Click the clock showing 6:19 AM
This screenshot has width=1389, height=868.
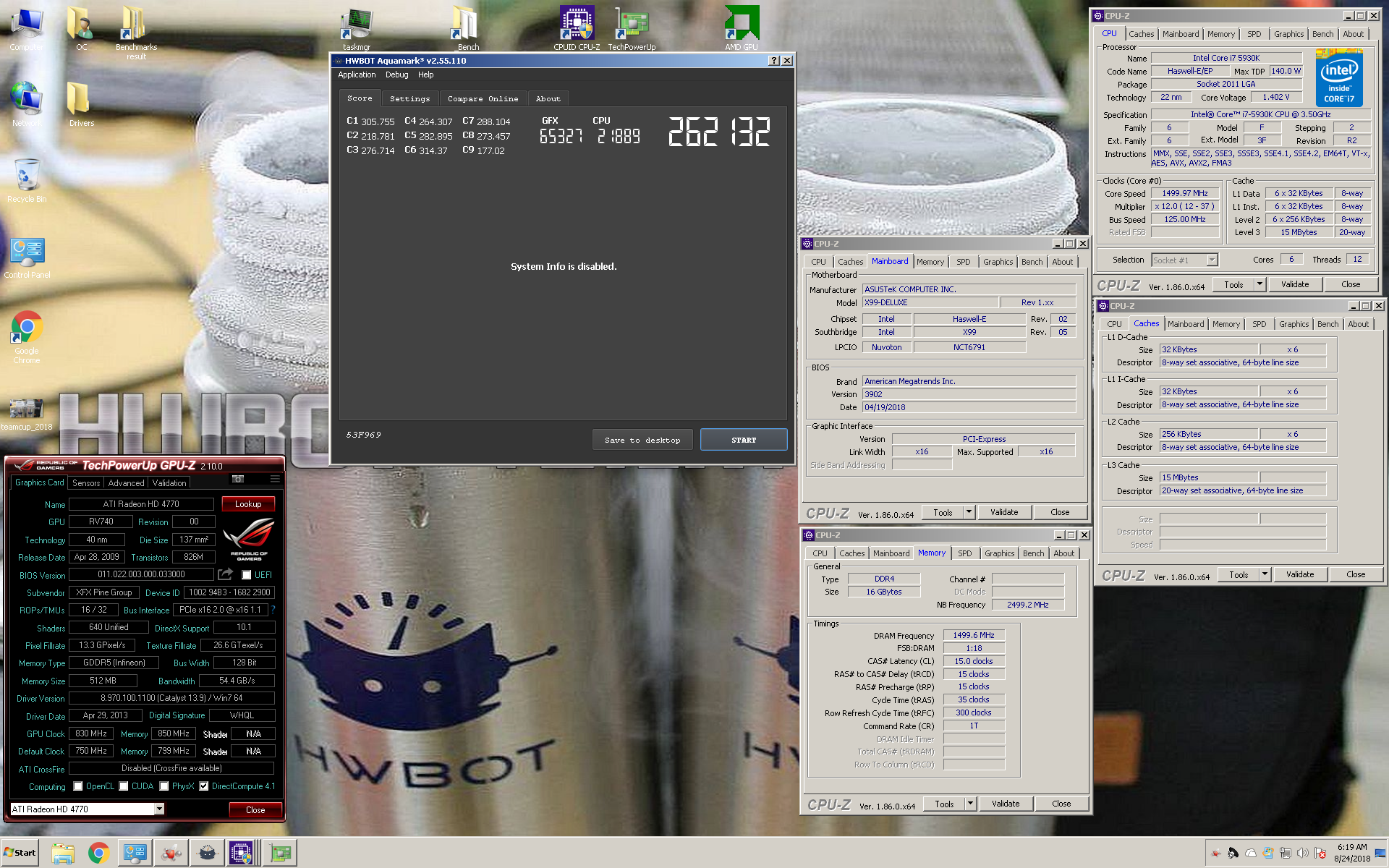[1351, 847]
